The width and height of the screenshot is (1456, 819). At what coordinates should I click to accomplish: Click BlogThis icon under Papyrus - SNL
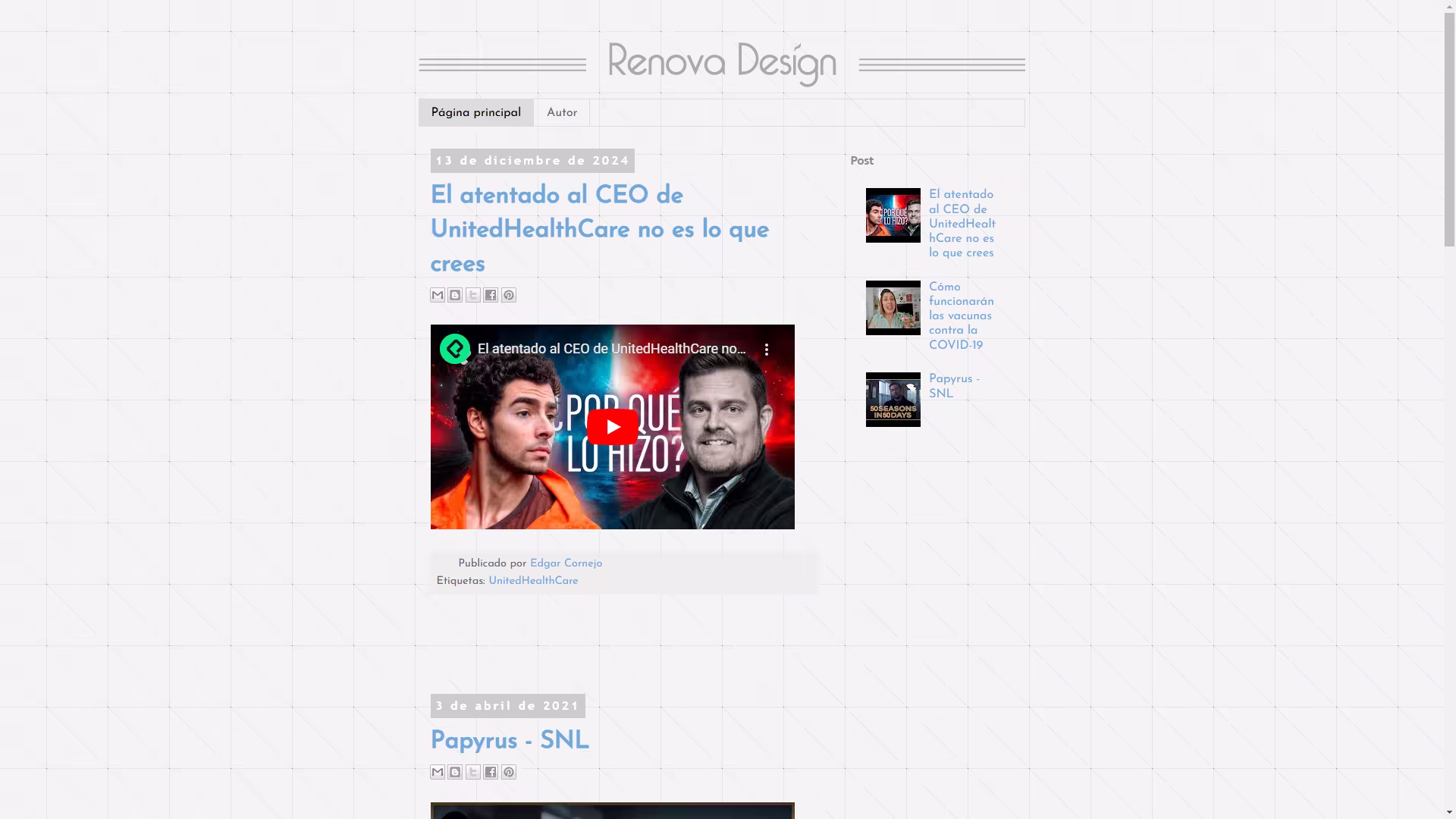[455, 772]
